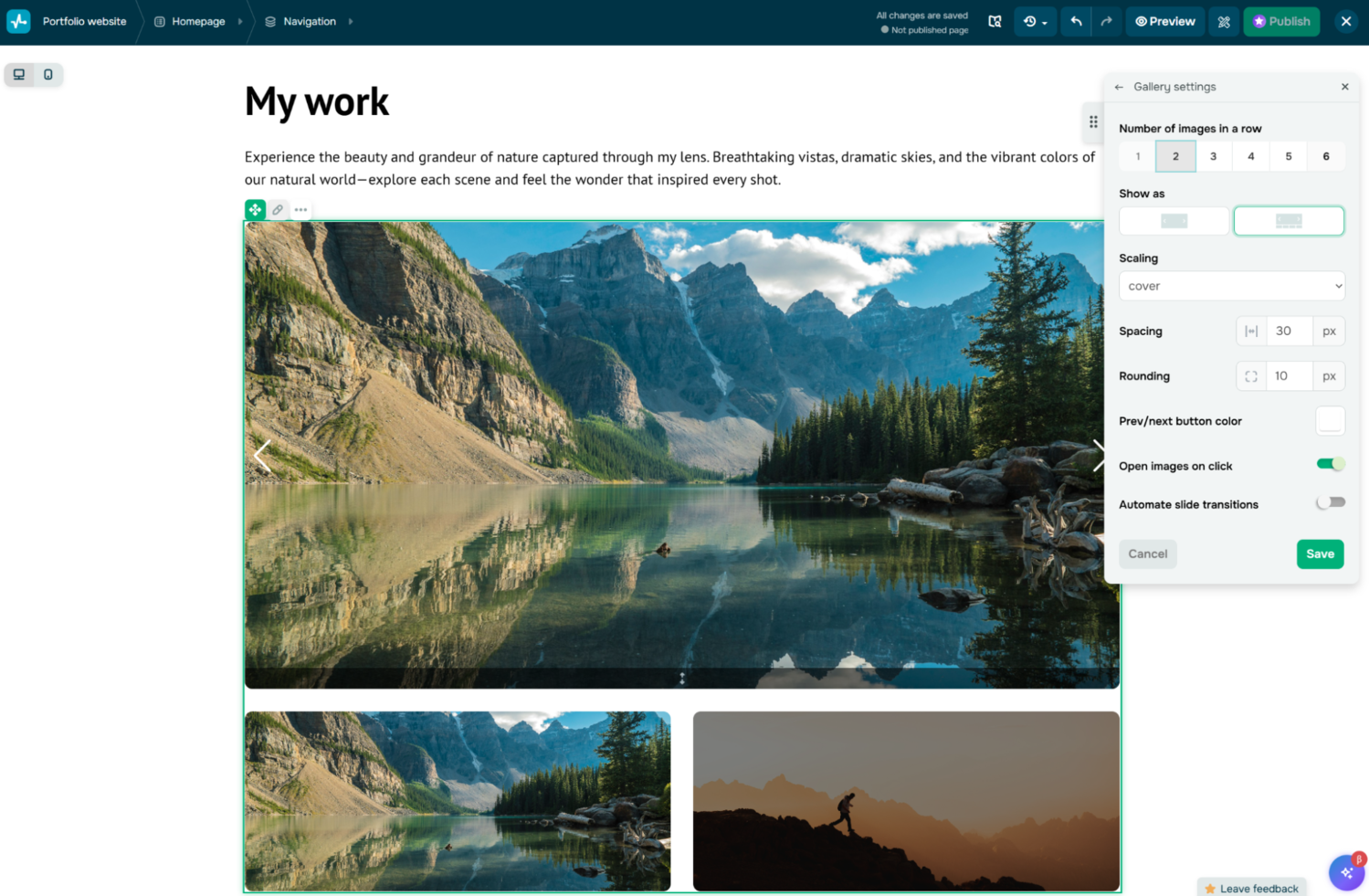This screenshot has width=1369, height=896.
Task: Open the Scaling cover dropdown
Action: 1231,286
